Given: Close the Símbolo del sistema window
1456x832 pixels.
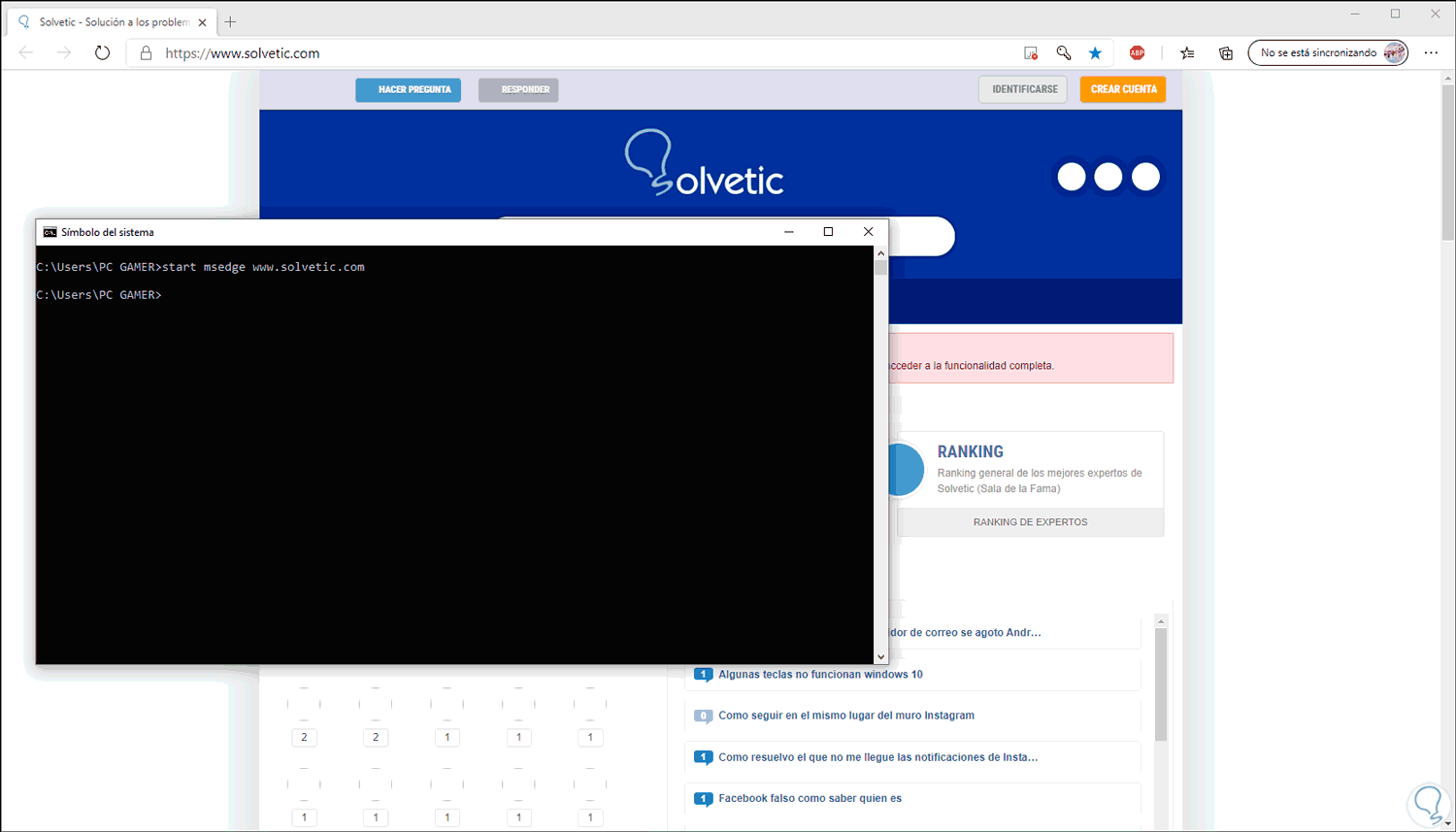Looking at the screenshot, I should coord(868,232).
